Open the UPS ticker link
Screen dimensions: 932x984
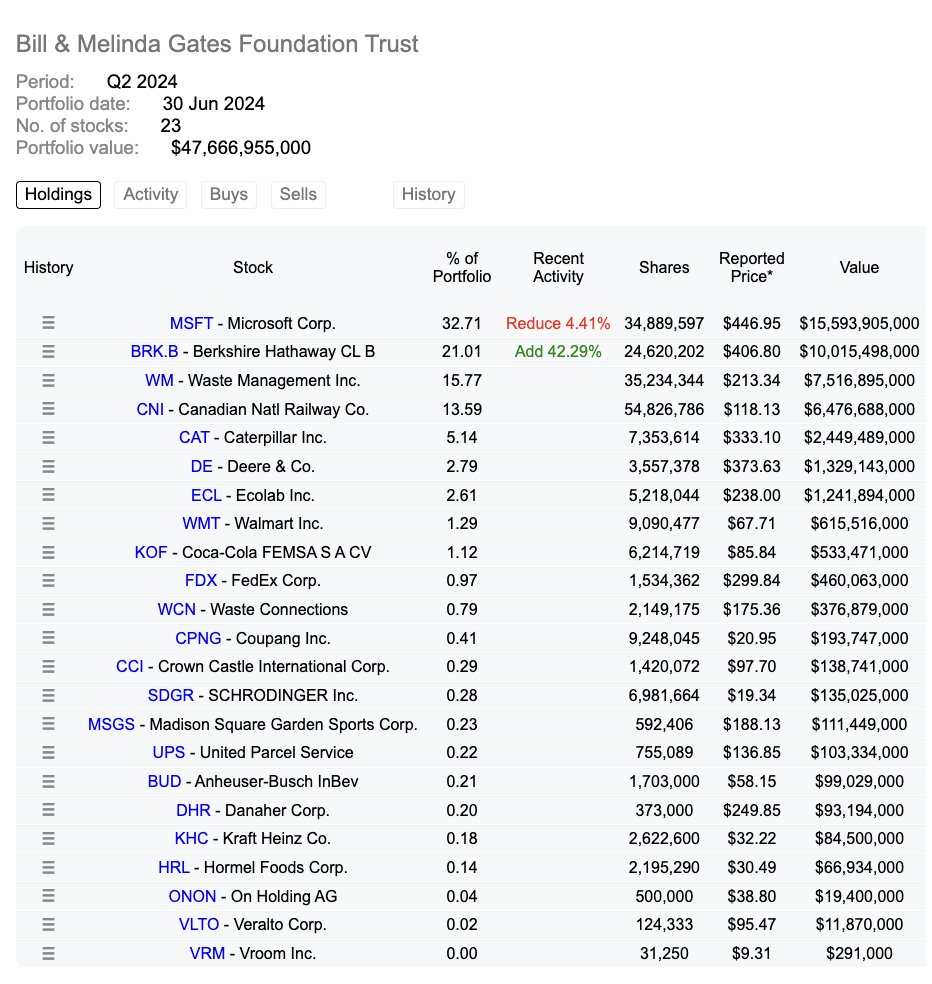click(169, 752)
